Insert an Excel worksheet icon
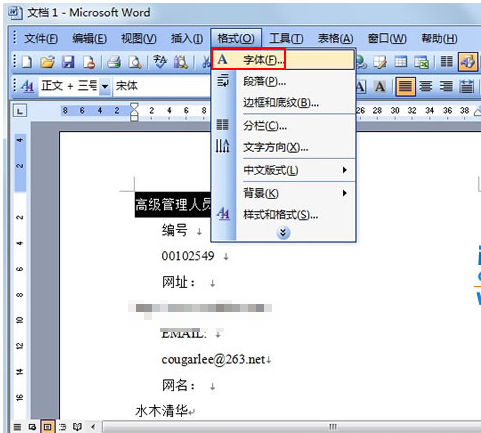The width and height of the screenshot is (481, 433). [x=421, y=62]
